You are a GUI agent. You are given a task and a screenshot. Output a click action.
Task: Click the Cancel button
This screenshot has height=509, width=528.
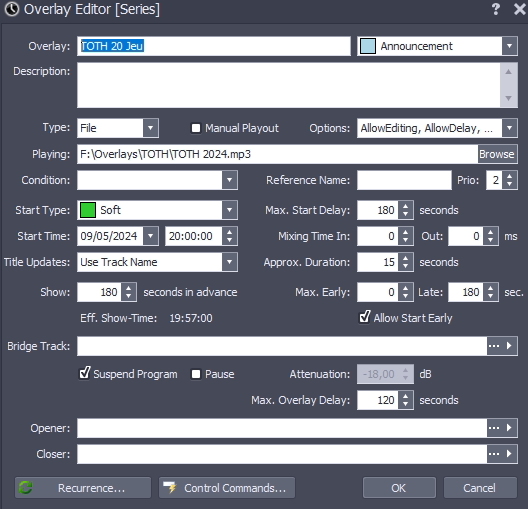[480, 487]
